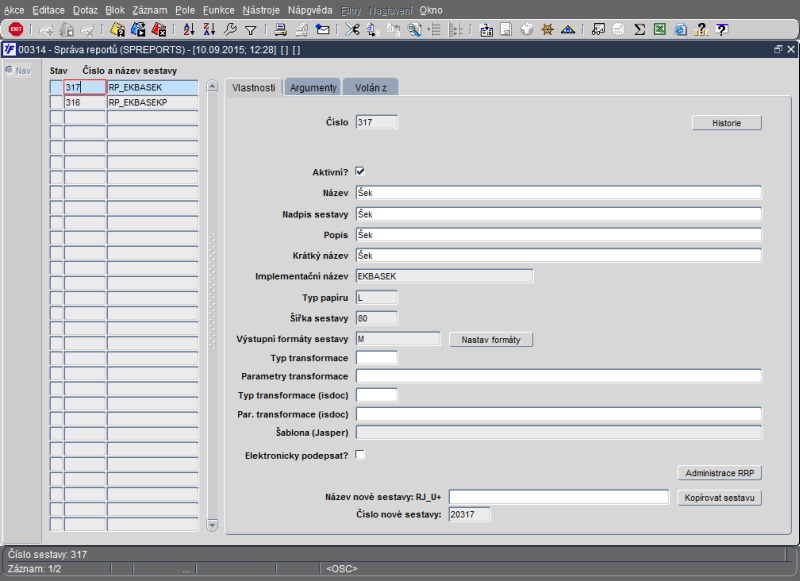
Task: Click the filter funnel icon
Action: (251, 31)
